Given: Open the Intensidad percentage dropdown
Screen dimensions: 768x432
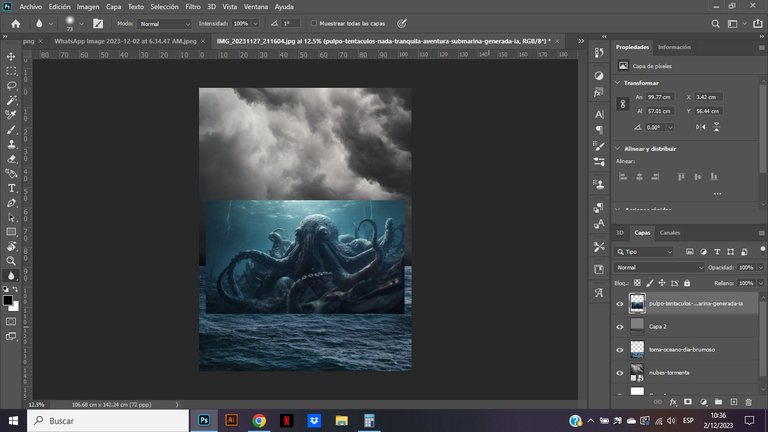Looking at the screenshot, I should click(x=255, y=24).
